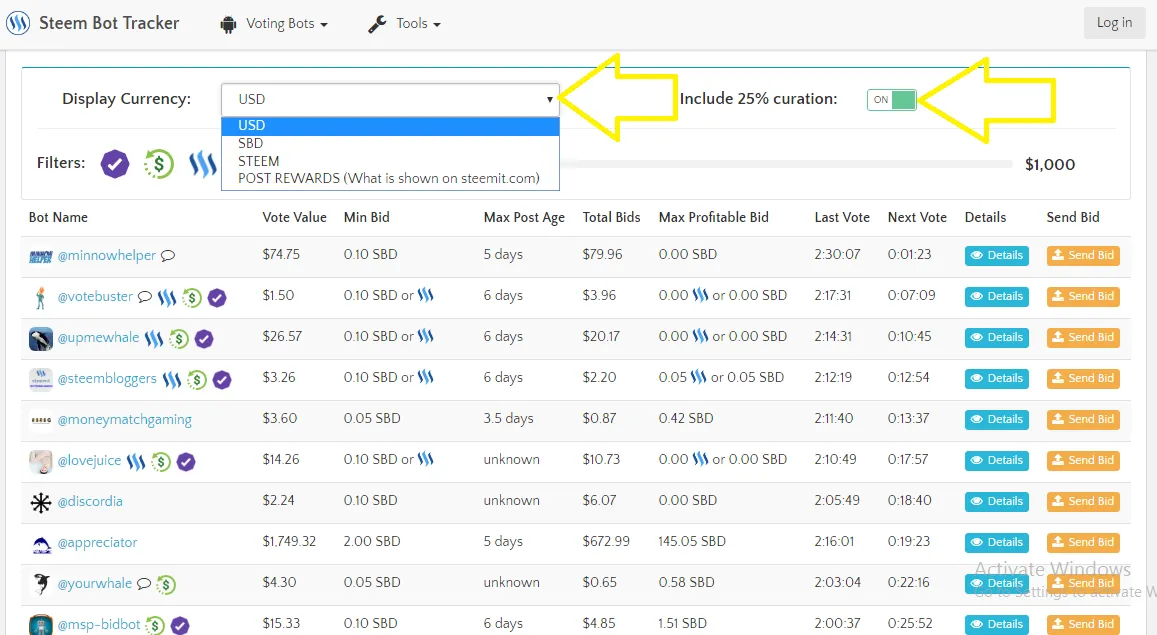
Task: View Details for @votebuster
Action: click(x=996, y=296)
